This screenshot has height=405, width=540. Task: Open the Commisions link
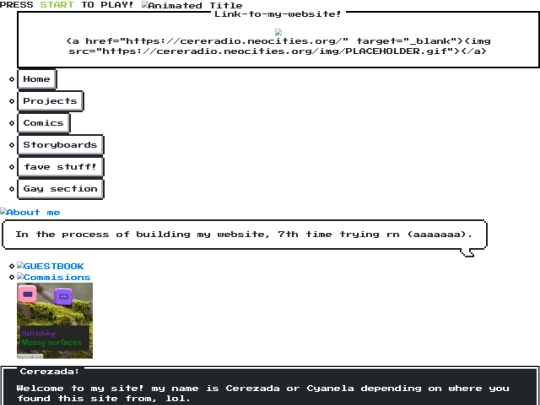coord(54,277)
